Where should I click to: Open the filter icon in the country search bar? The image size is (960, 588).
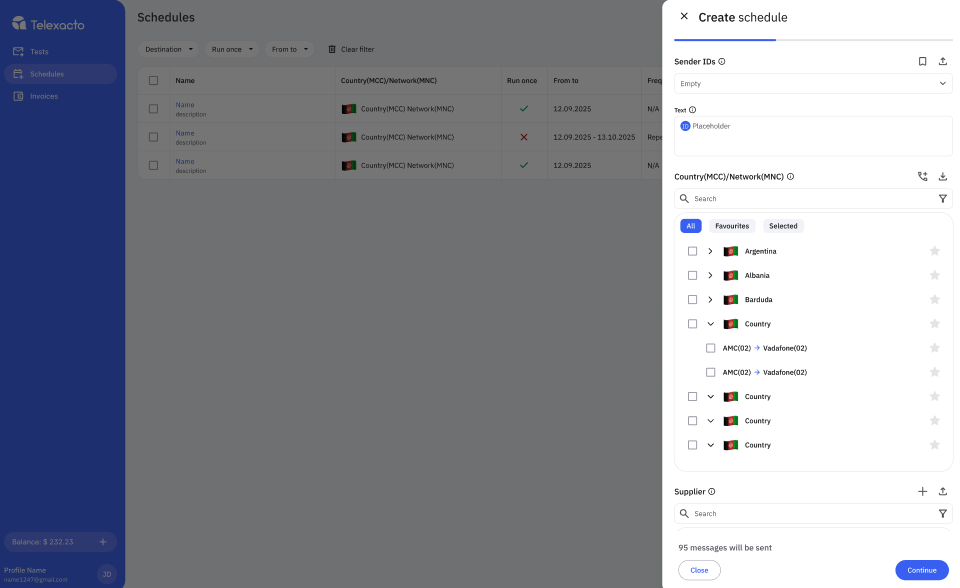(x=942, y=198)
